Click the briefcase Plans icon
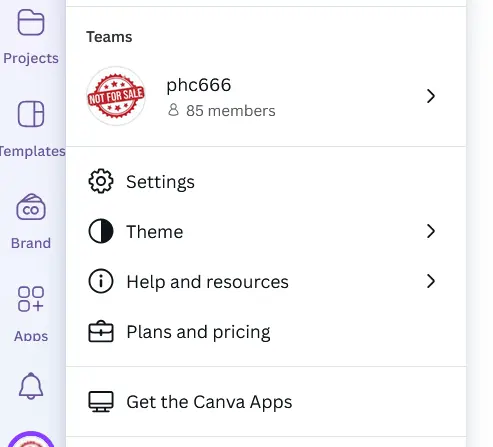Image resolution: width=493 pixels, height=447 pixels. (101, 331)
